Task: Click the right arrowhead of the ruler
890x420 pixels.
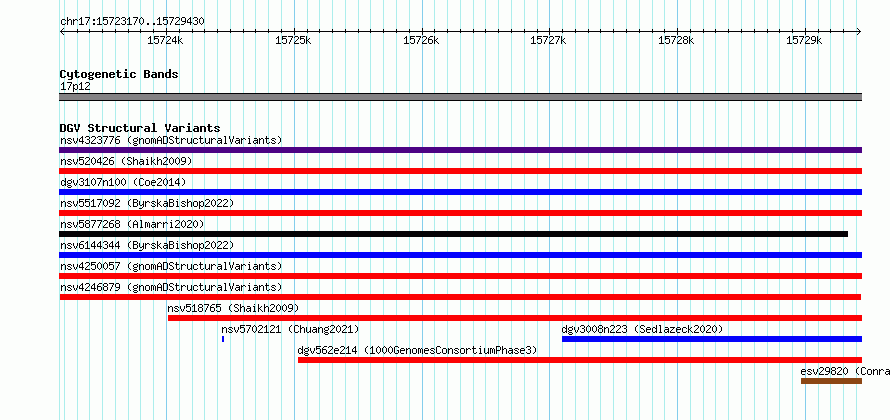Action: point(859,31)
